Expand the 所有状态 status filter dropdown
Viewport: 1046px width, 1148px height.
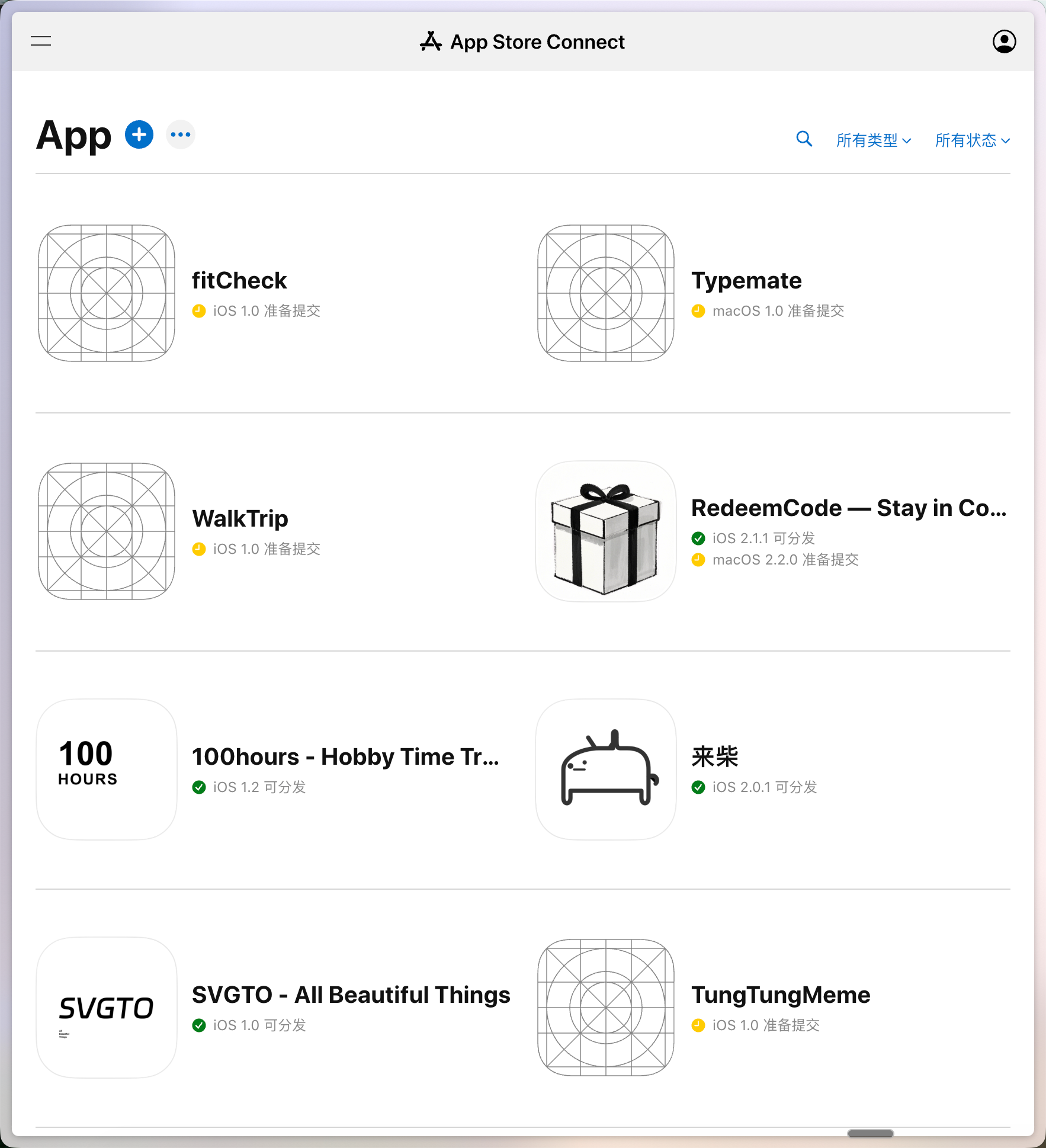(x=972, y=140)
